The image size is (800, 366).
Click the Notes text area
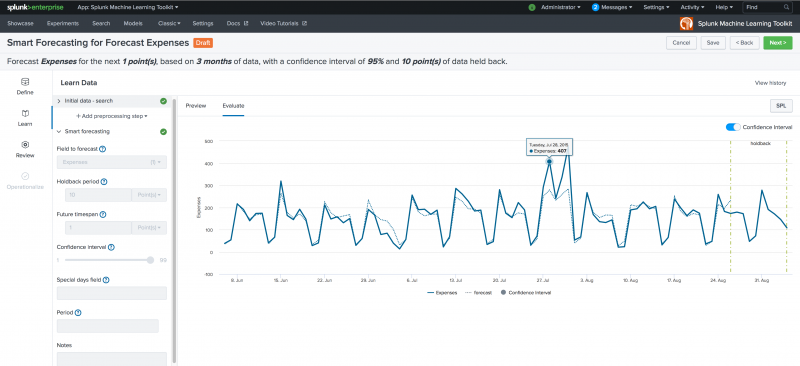coord(112,359)
